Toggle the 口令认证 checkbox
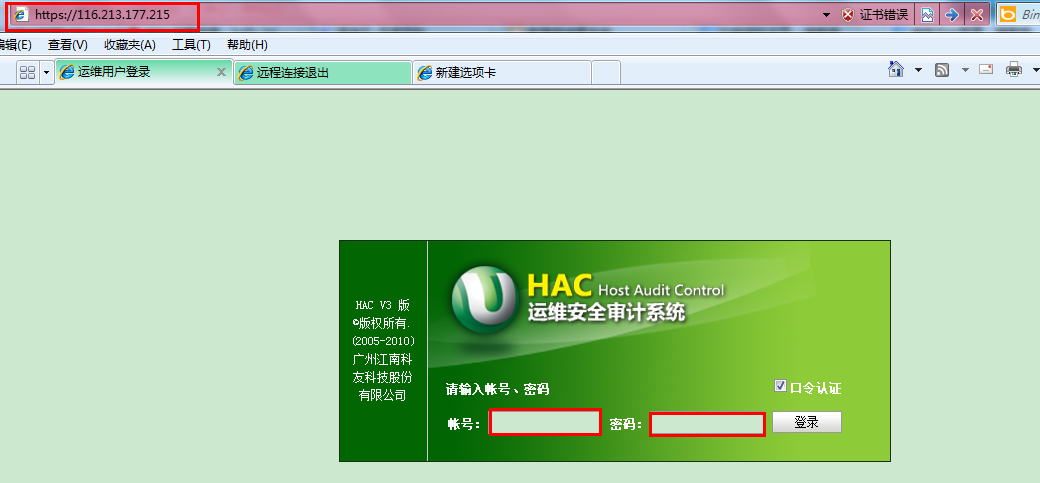 tap(780, 386)
